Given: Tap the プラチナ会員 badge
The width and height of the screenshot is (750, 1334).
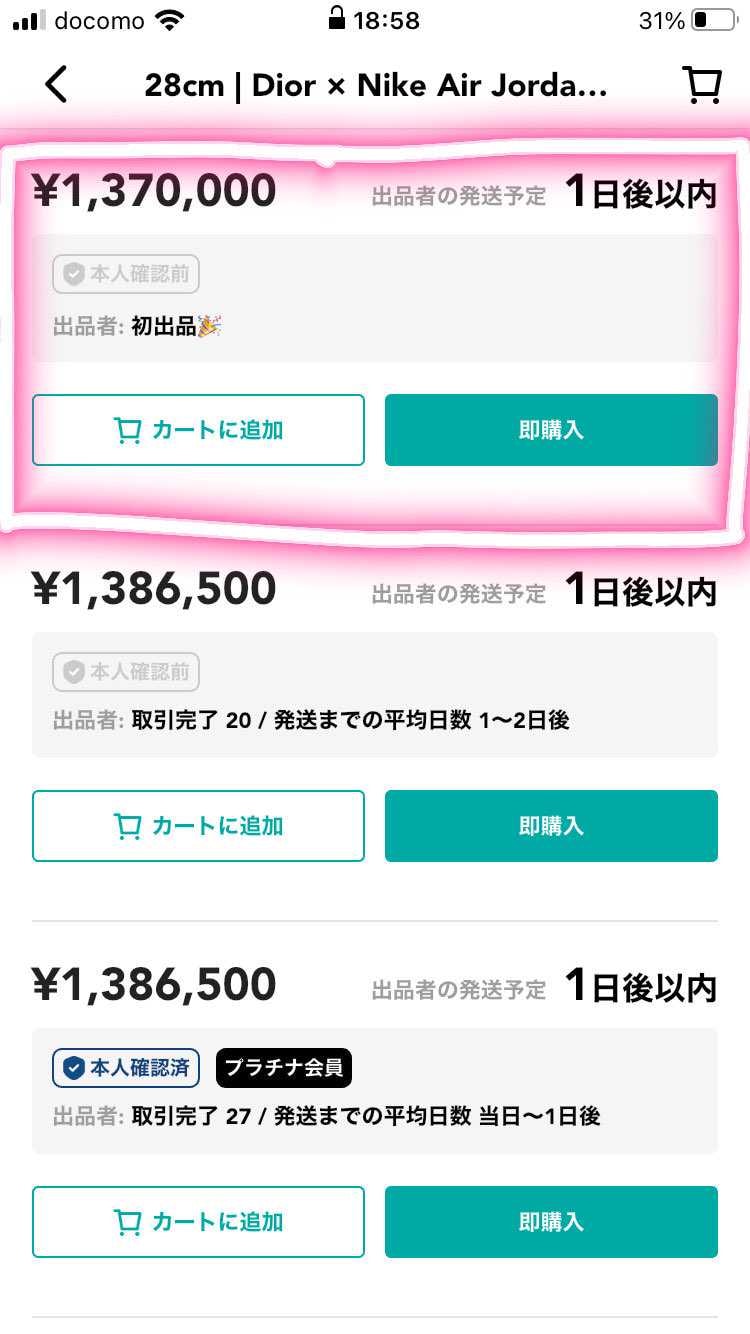Looking at the screenshot, I should click(284, 1068).
